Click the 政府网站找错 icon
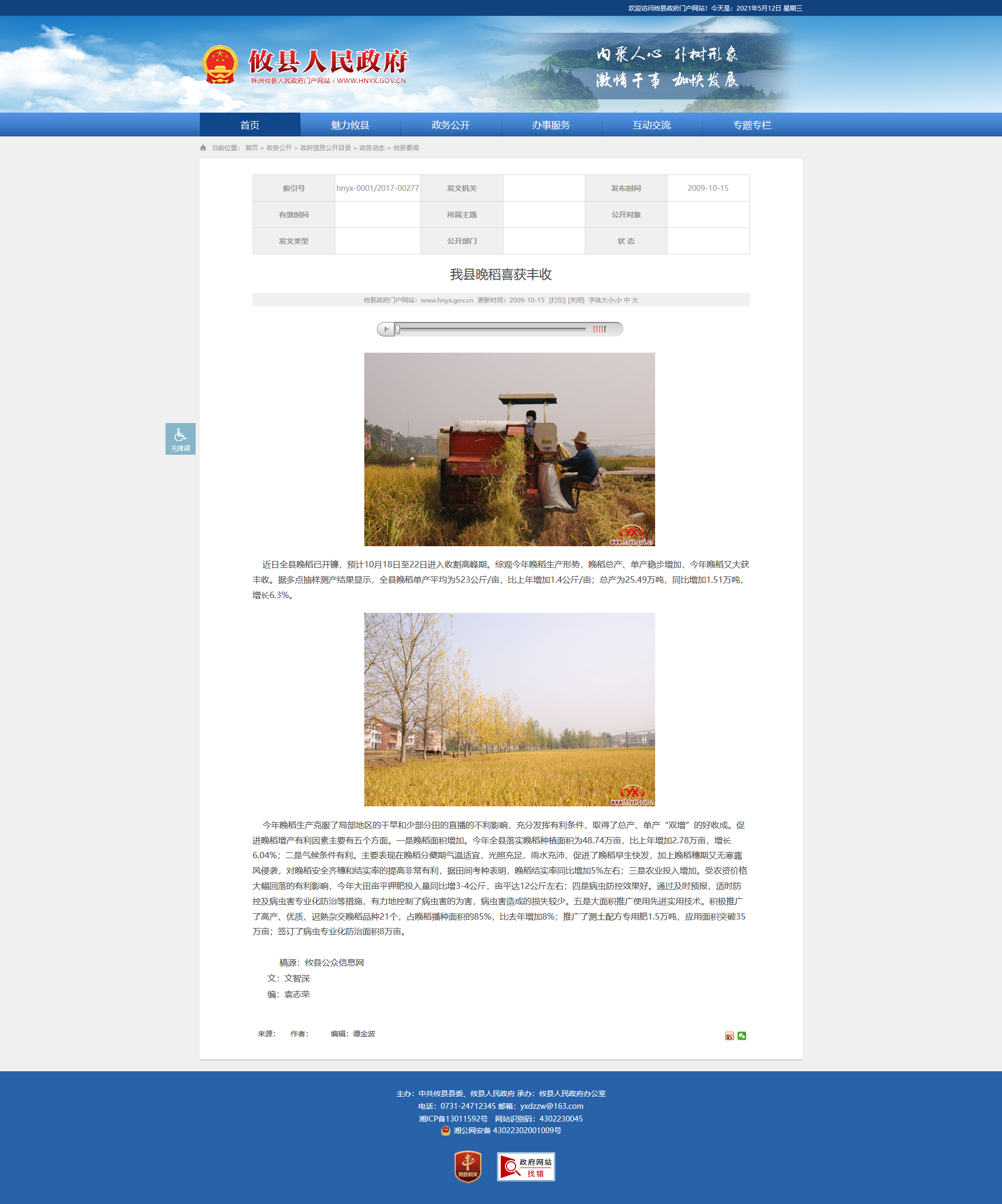The width and height of the screenshot is (1002, 1204). (526, 1166)
